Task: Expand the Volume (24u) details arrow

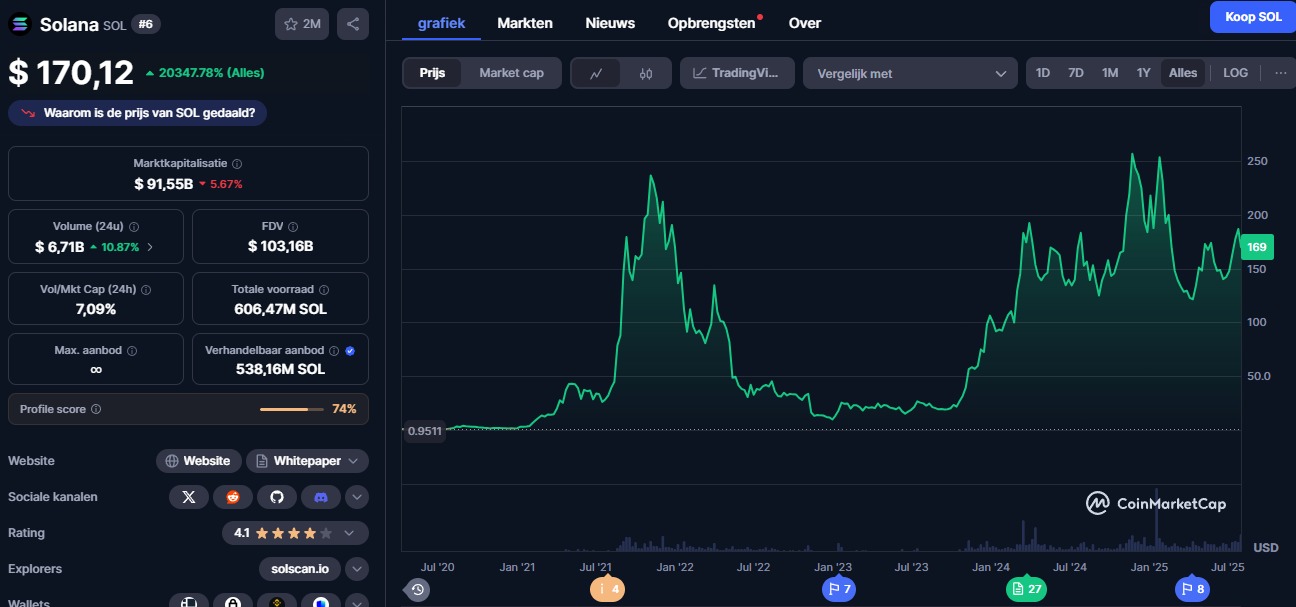Action: (x=151, y=246)
